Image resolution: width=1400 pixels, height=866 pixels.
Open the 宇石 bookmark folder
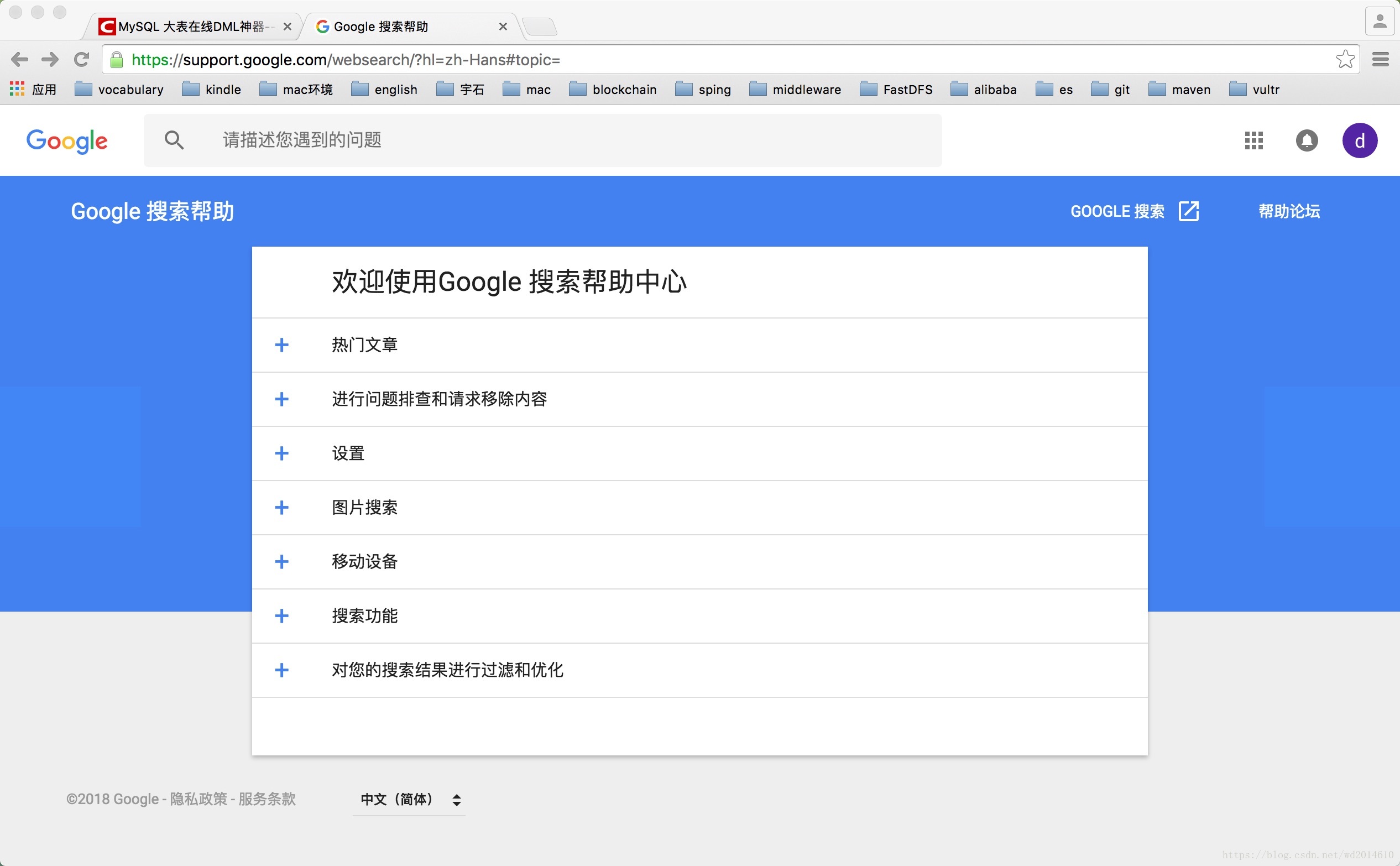[x=460, y=89]
